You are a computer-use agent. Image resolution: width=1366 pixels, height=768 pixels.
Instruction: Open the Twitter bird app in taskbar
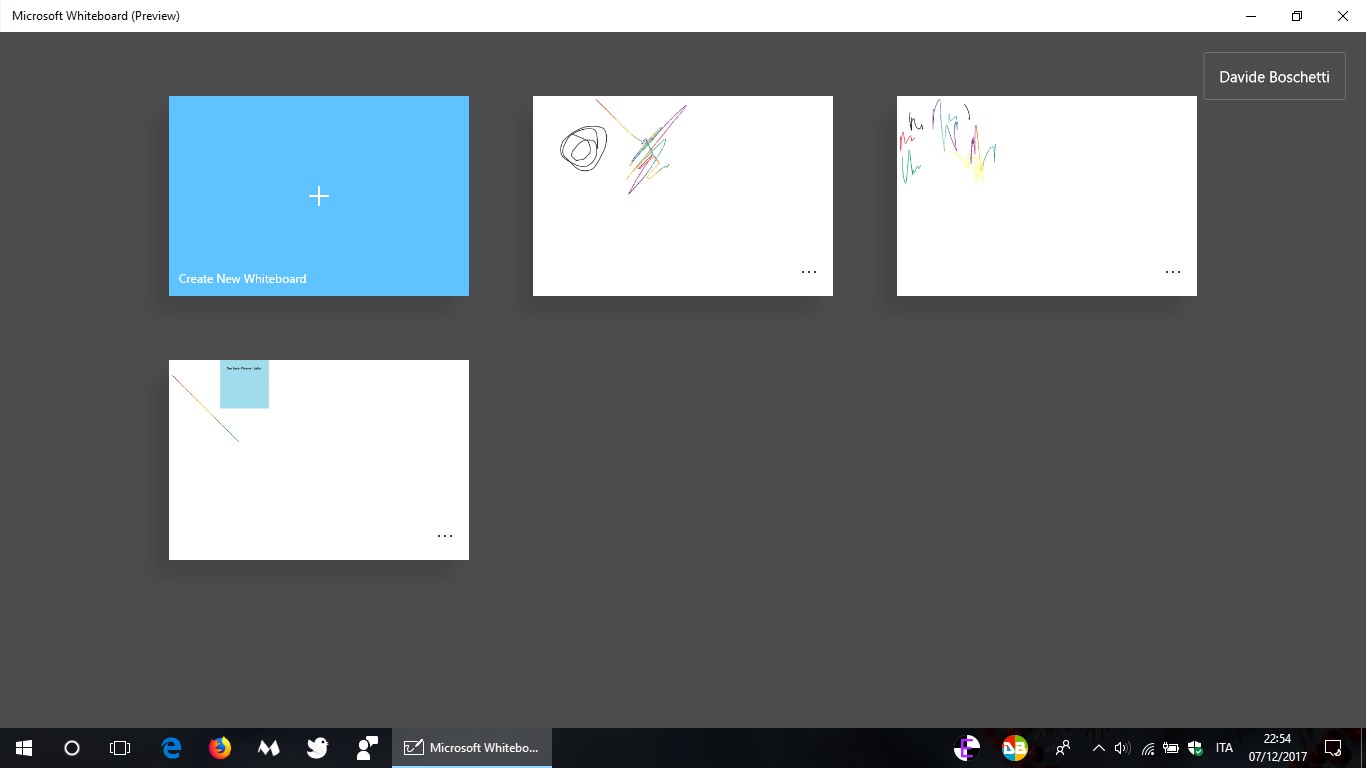(318, 747)
